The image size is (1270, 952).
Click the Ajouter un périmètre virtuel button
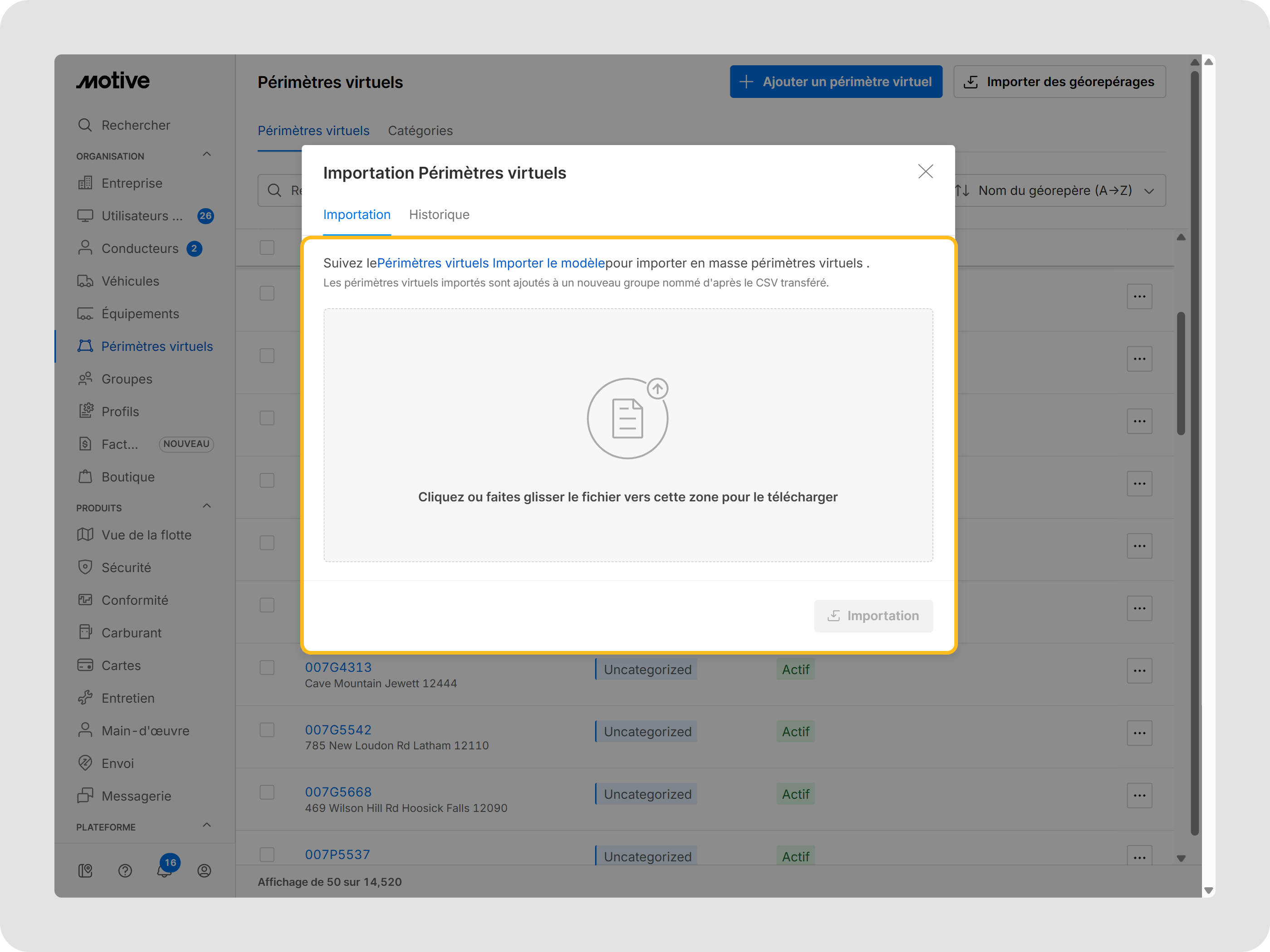point(835,82)
